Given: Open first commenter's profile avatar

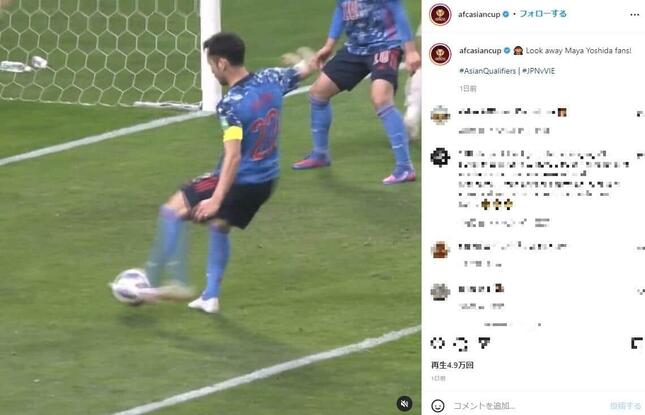Looking at the screenshot, I should 440,115.
